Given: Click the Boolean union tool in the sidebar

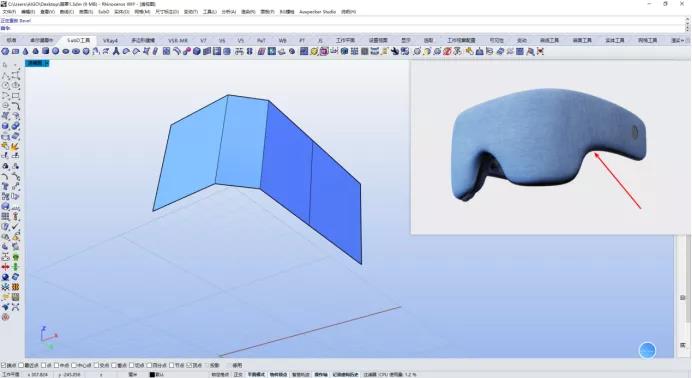Looking at the screenshot, I should click(15, 126).
